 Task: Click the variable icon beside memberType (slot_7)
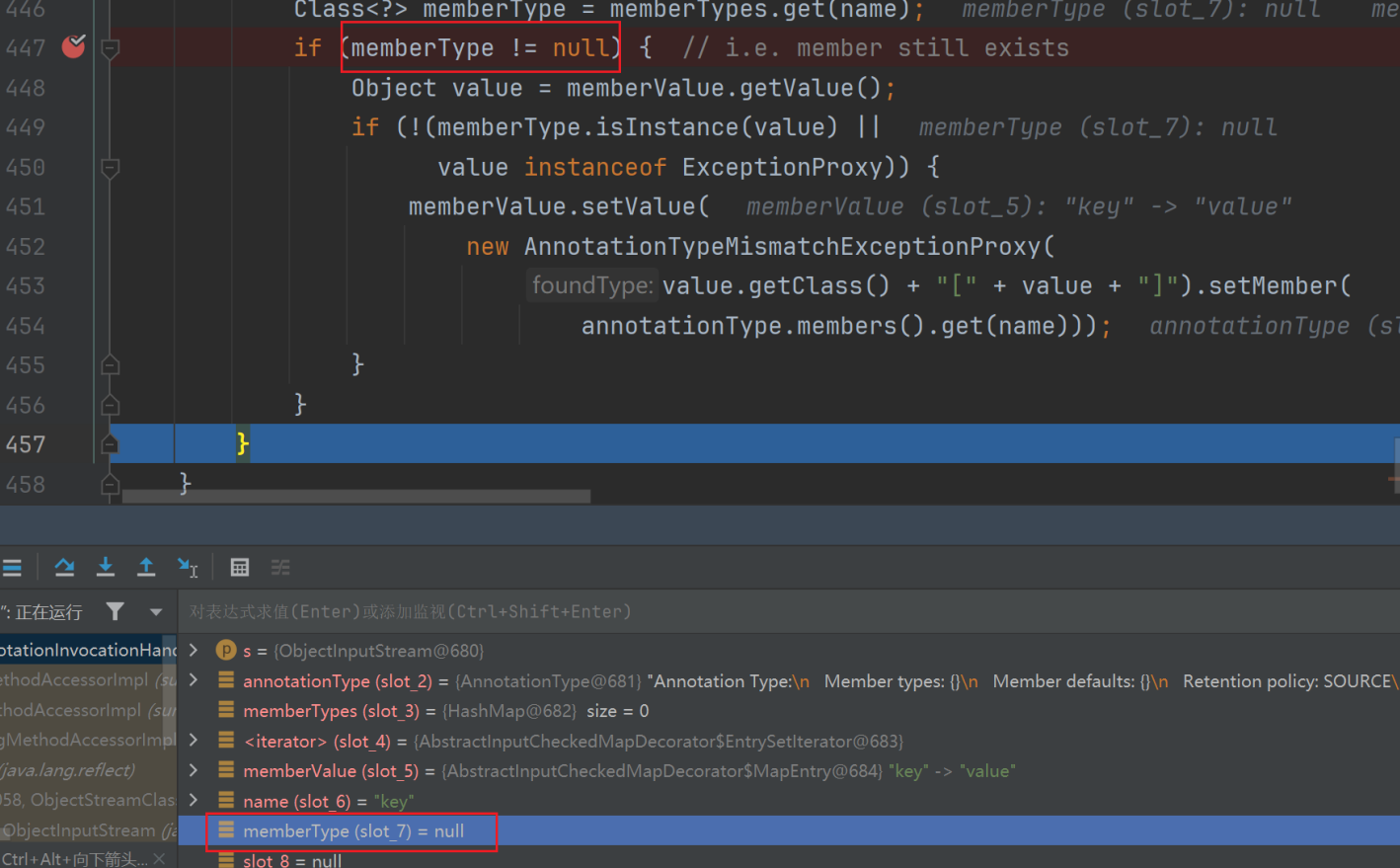pyautogui.click(x=226, y=829)
